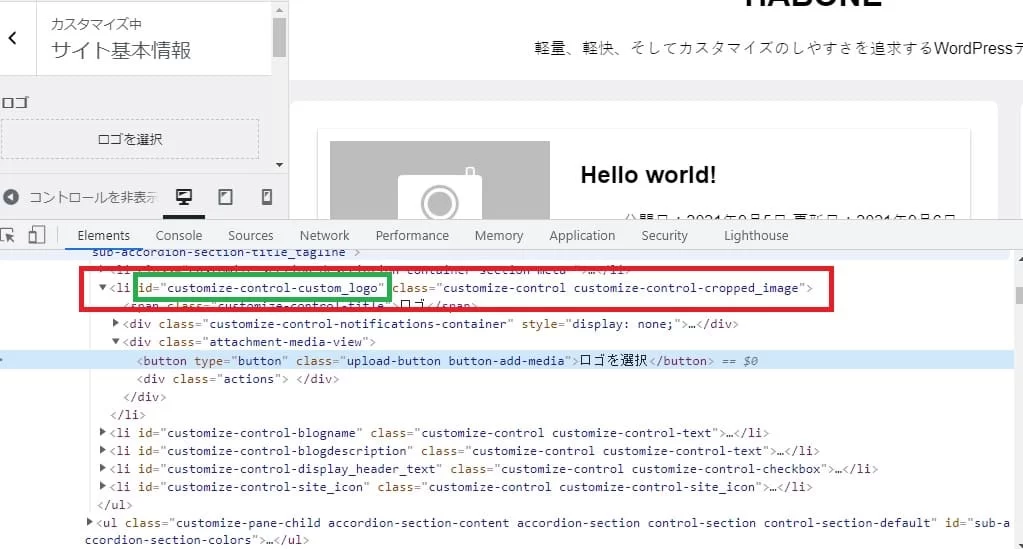Click the customizer panel scrollbar thumb
Screen dimensions: 1023x549
(x=279, y=37)
